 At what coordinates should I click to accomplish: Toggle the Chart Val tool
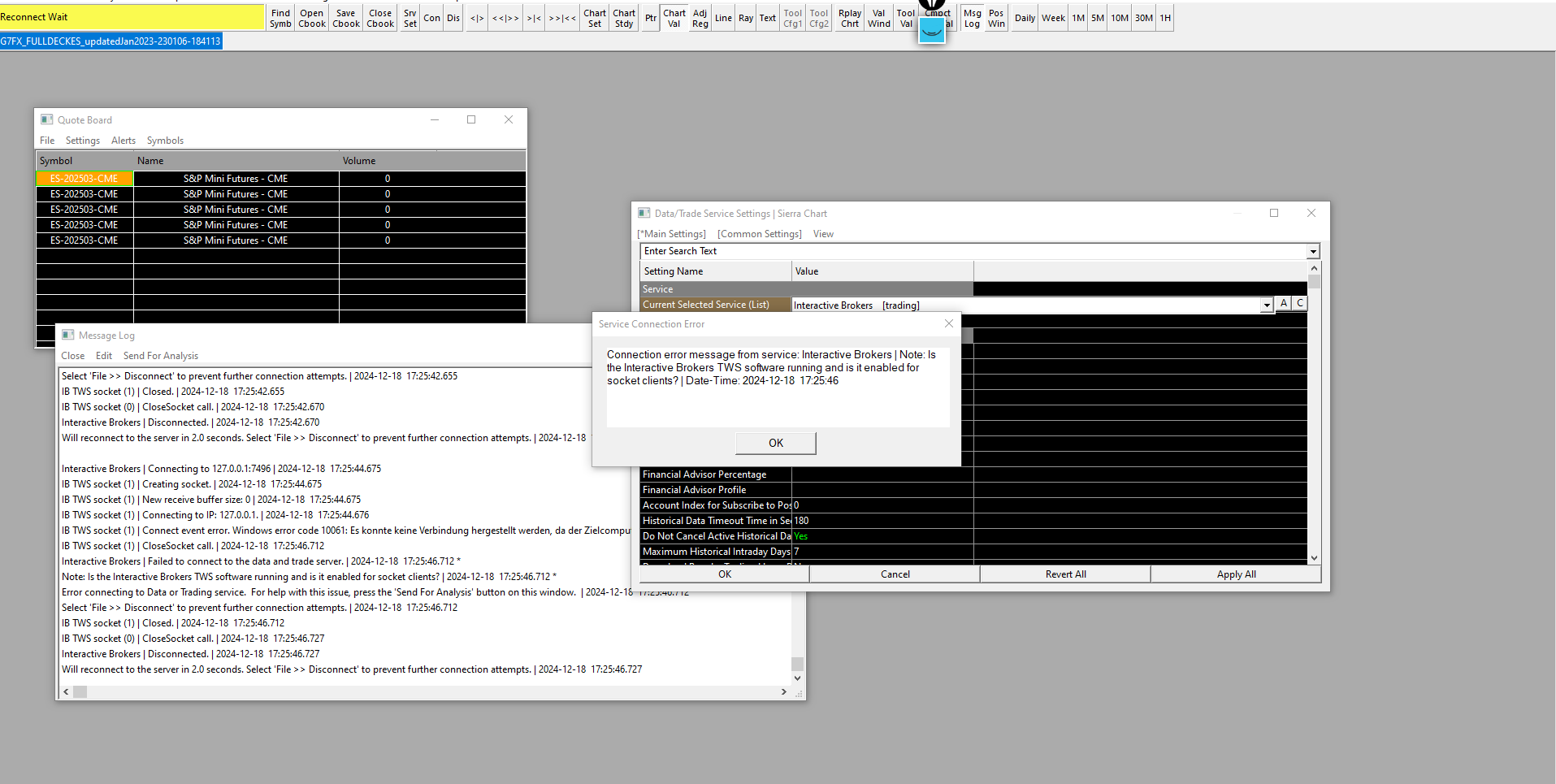click(x=674, y=18)
